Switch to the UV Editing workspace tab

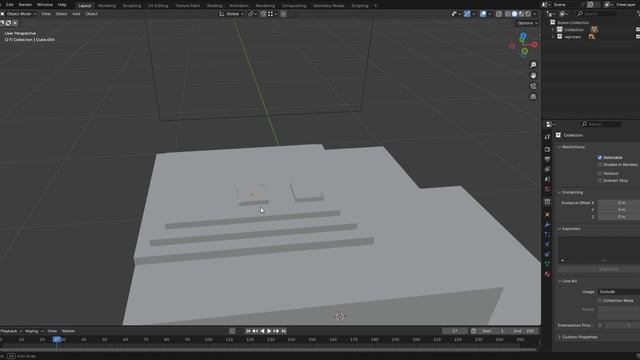(x=158, y=6)
